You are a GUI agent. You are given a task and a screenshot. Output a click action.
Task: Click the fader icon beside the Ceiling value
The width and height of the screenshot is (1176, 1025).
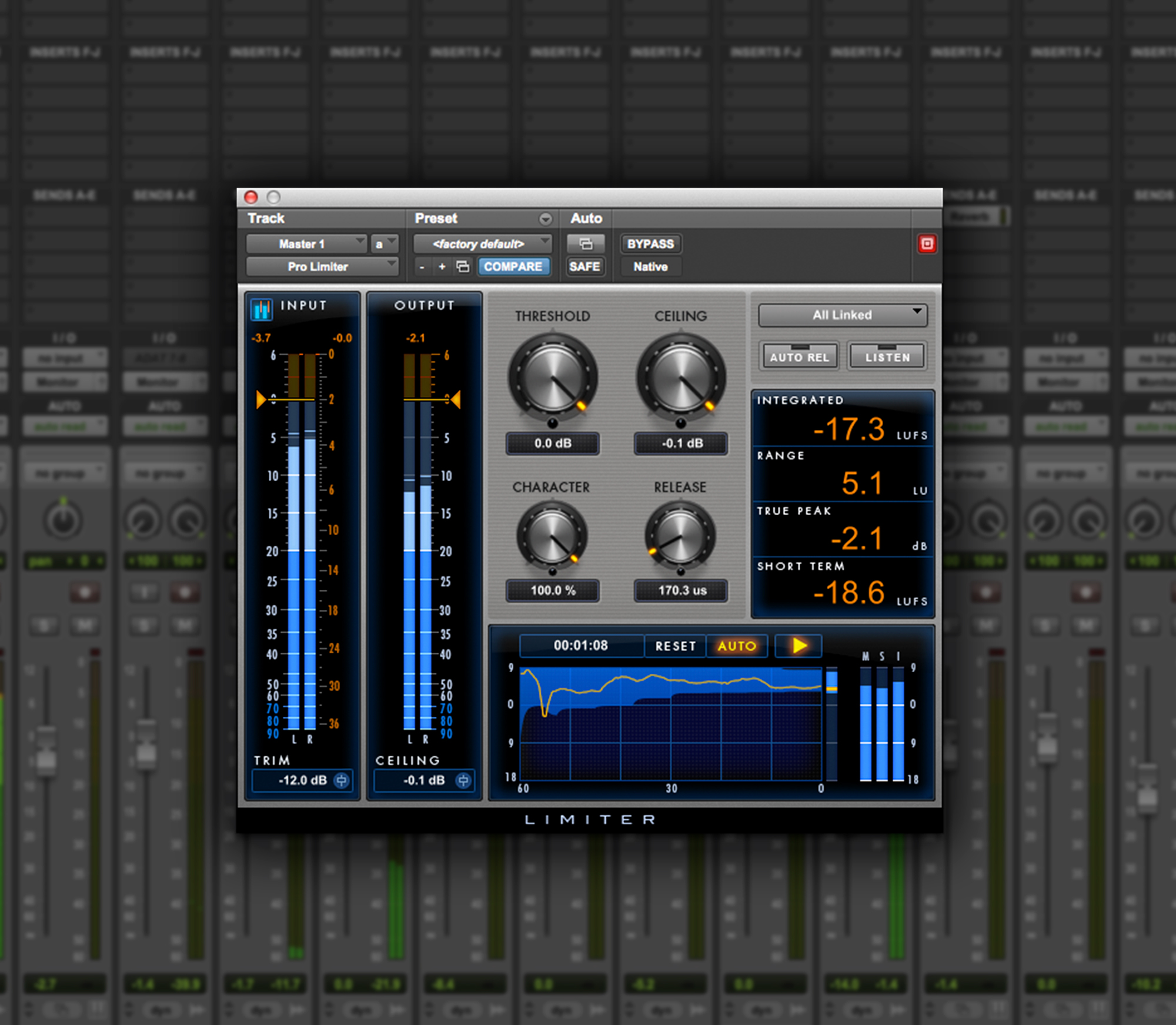pos(464,780)
